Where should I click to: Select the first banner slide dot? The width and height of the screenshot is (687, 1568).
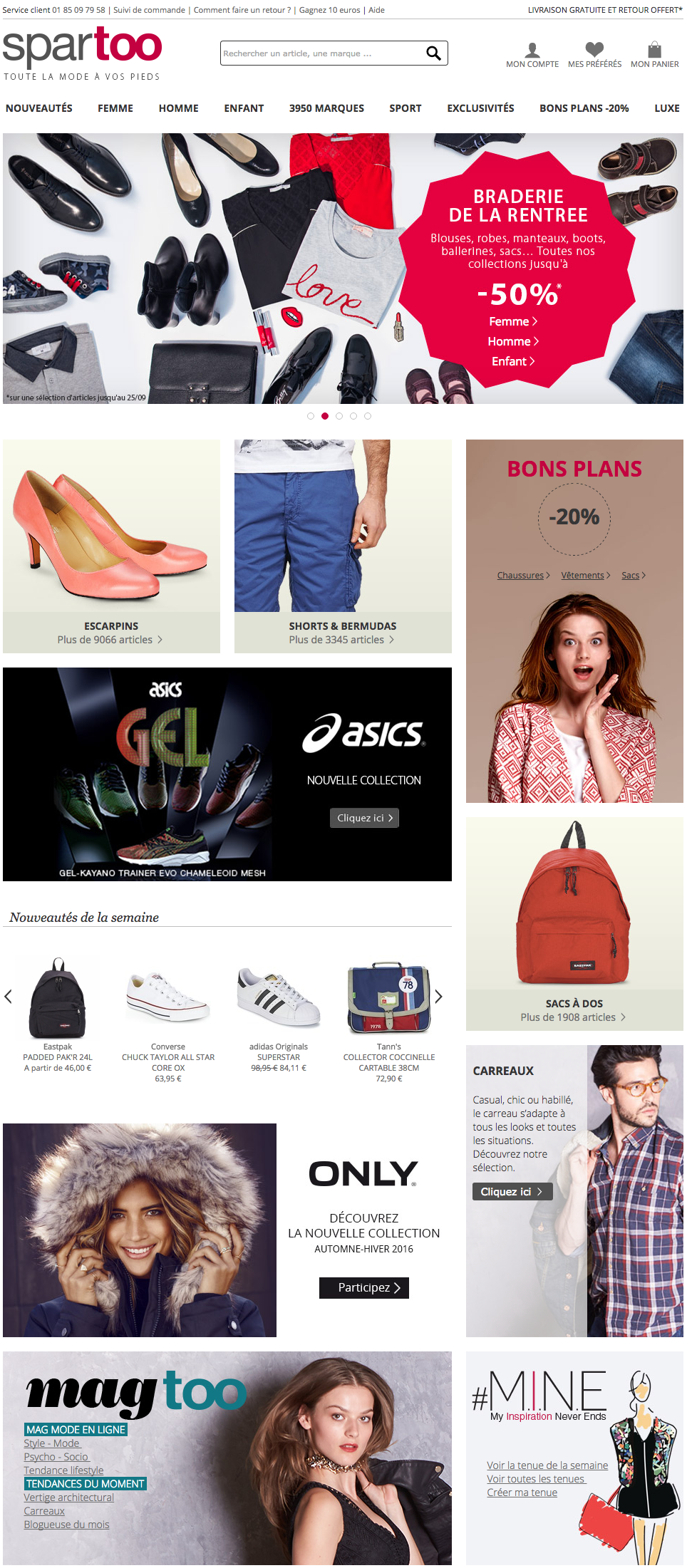[x=311, y=416]
